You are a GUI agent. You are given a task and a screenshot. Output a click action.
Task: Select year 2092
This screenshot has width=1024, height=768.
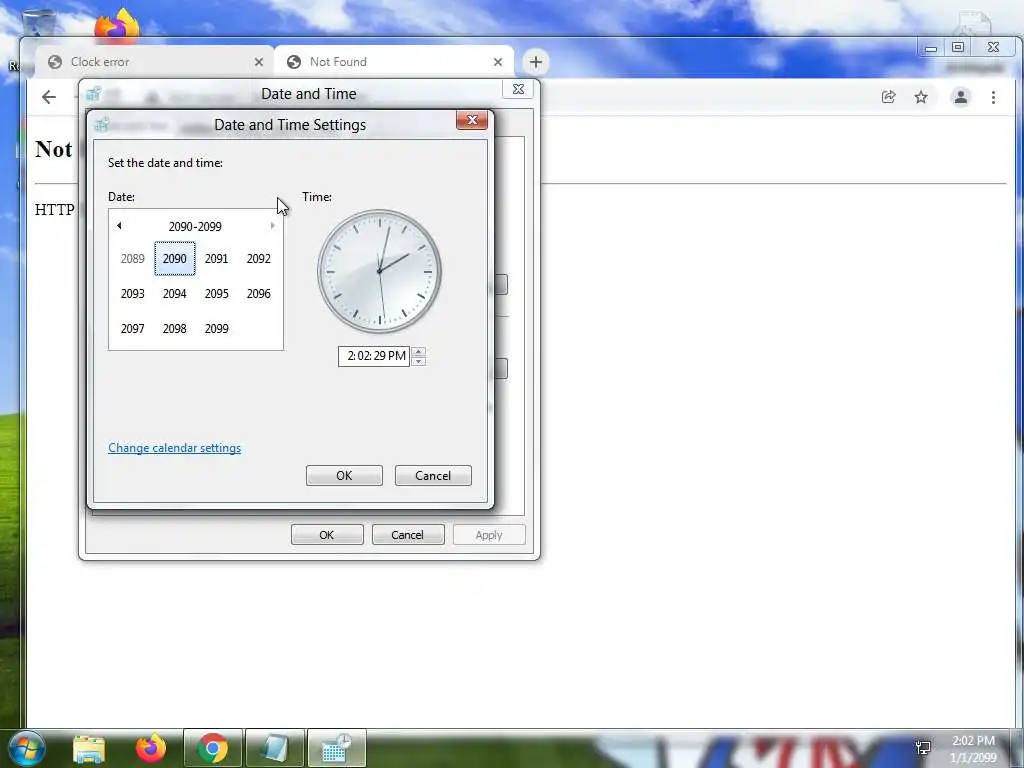click(x=259, y=259)
